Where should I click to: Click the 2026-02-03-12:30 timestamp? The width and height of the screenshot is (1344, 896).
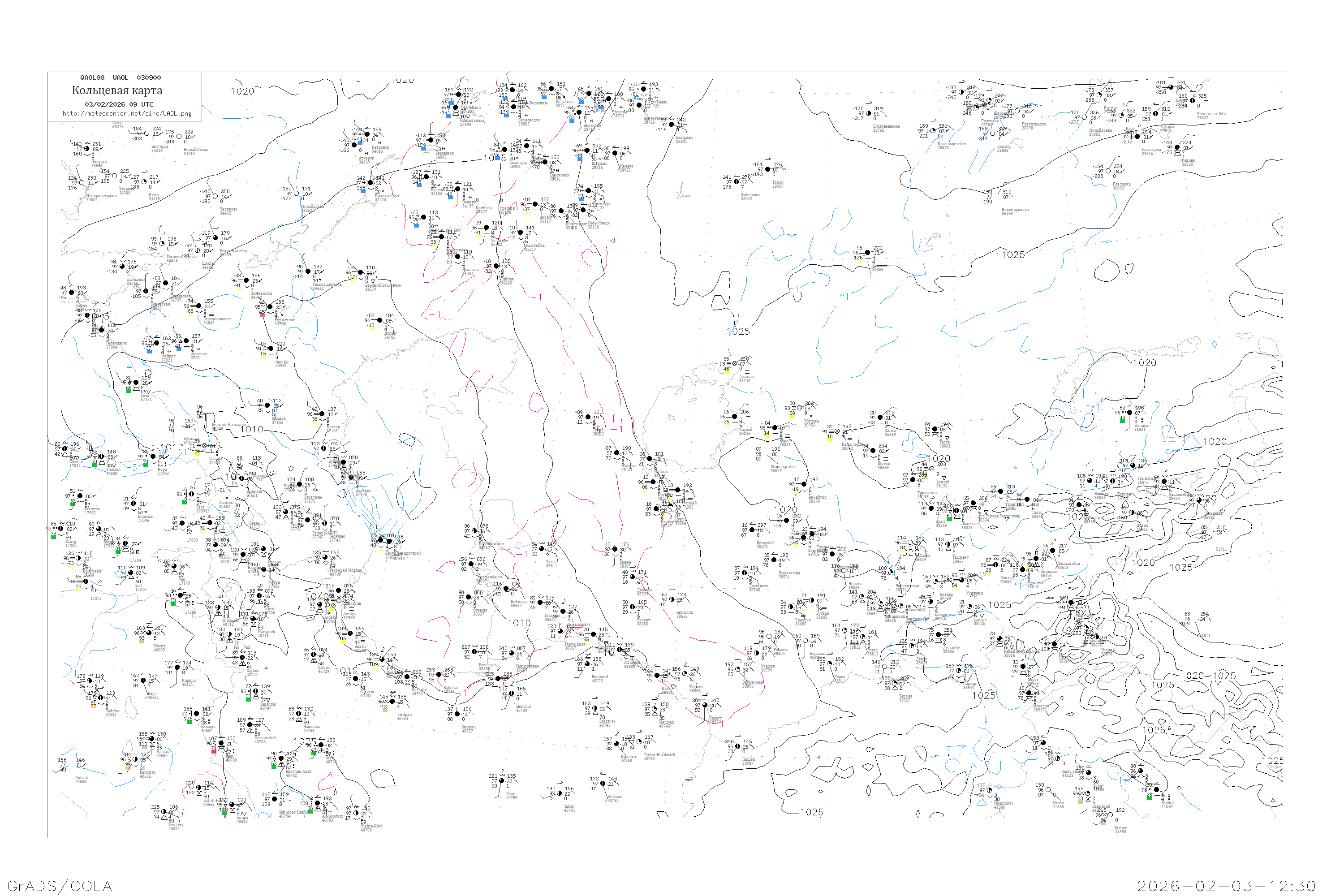(x=1226, y=886)
